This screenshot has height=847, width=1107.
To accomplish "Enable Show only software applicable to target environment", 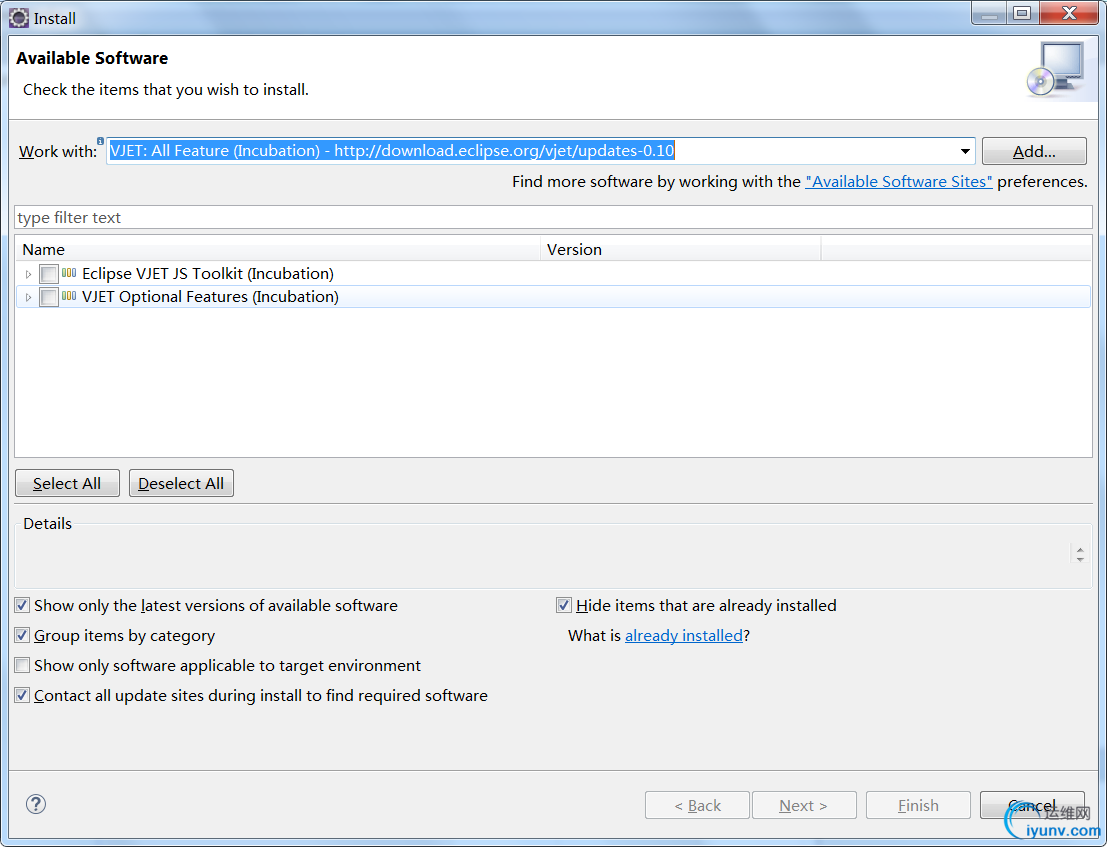I will click(x=23, y=666).
